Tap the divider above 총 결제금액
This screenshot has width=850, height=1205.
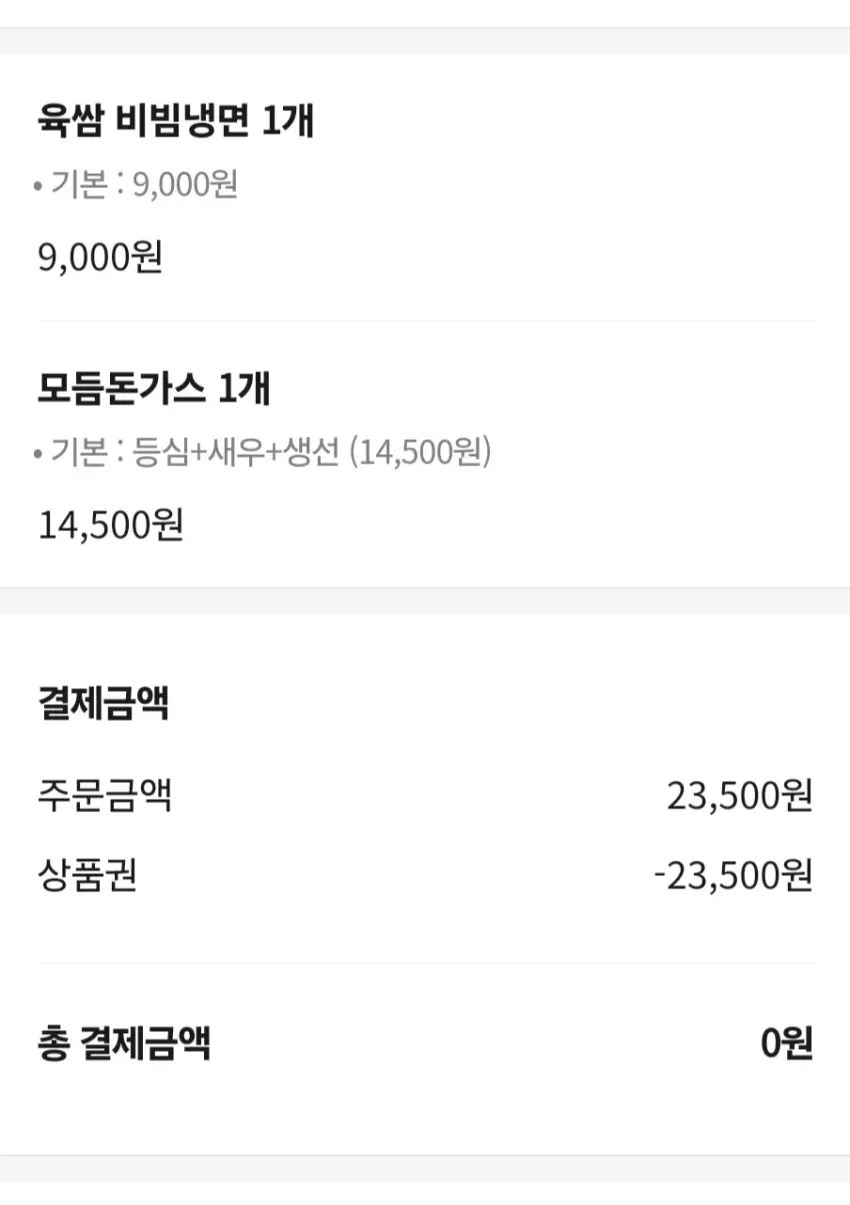427,963
